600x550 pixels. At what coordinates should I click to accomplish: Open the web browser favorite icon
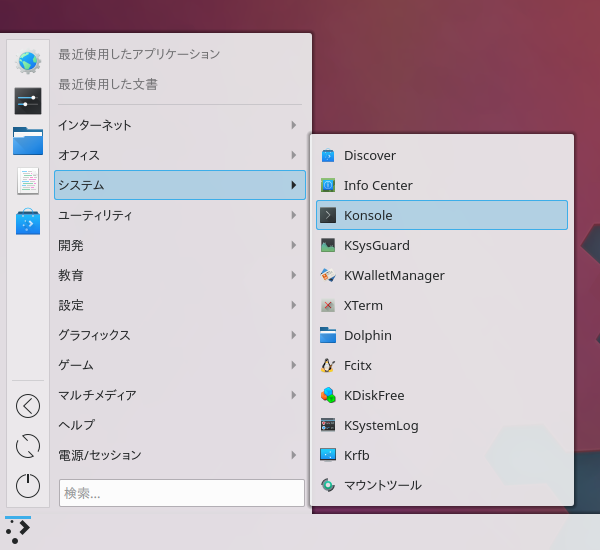(x=28, y=61)
